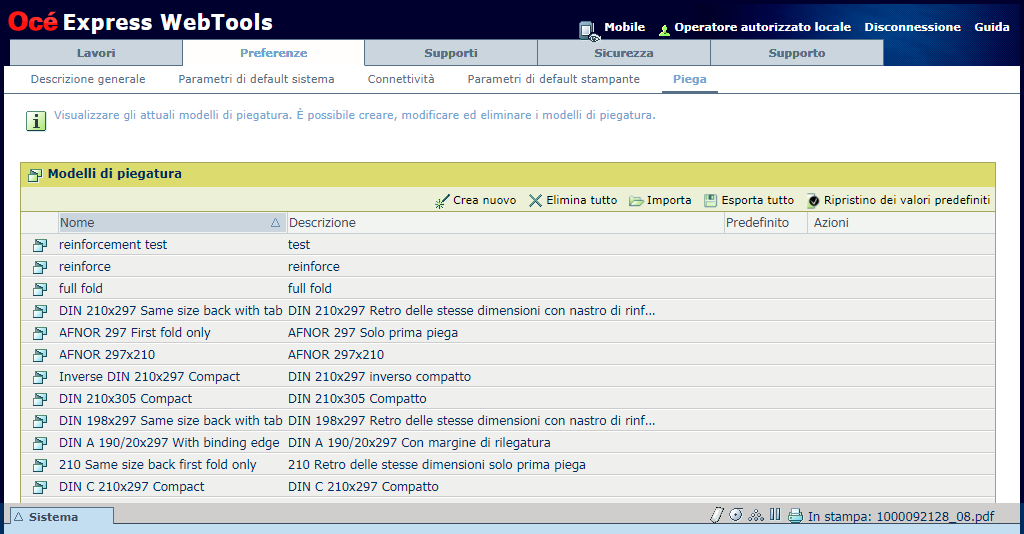Select the Piega sub-tab
Viewport: 1024px width, 534px height.
tap(690, 79)
